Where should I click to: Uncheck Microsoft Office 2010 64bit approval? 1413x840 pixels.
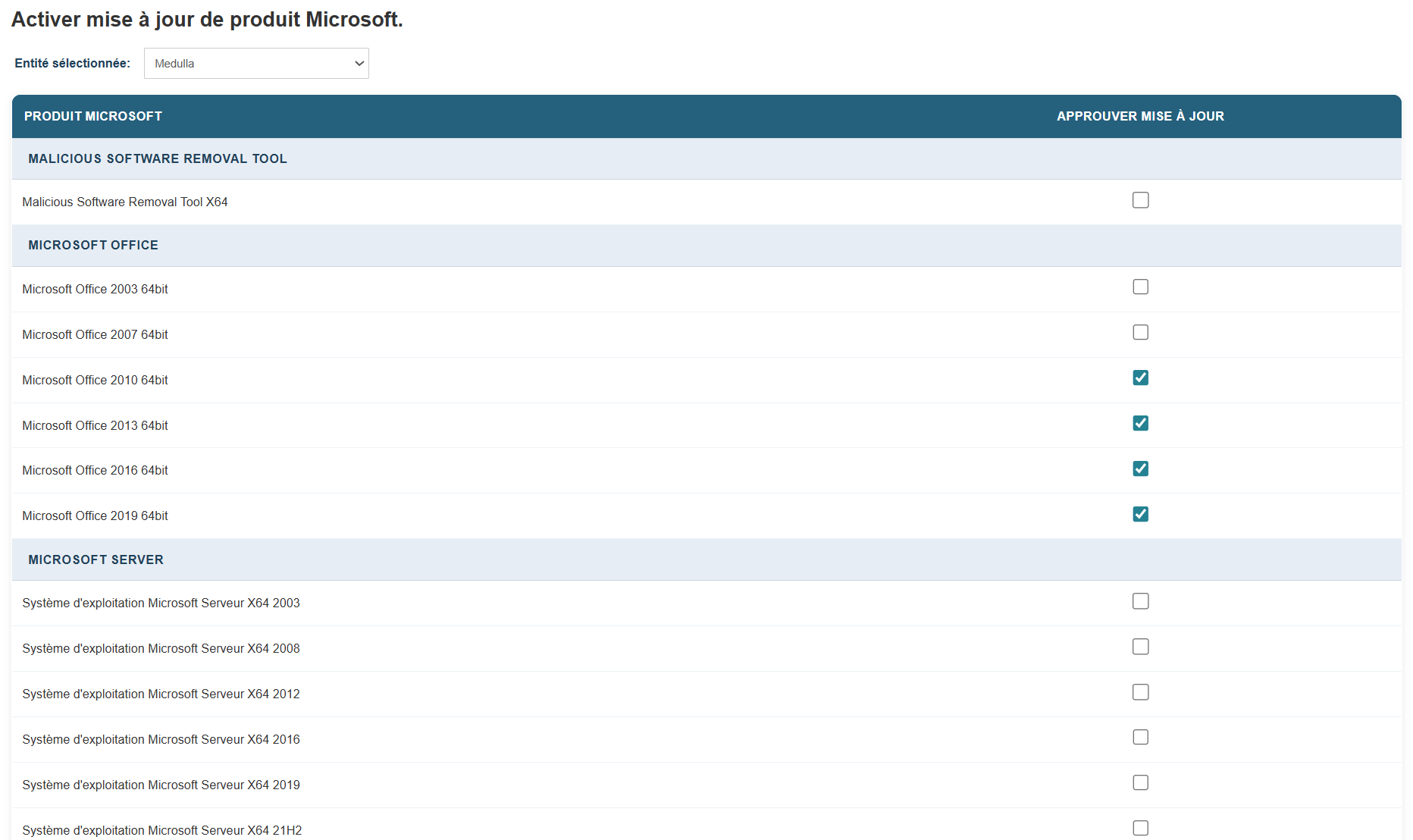[x=1140, y=378]
